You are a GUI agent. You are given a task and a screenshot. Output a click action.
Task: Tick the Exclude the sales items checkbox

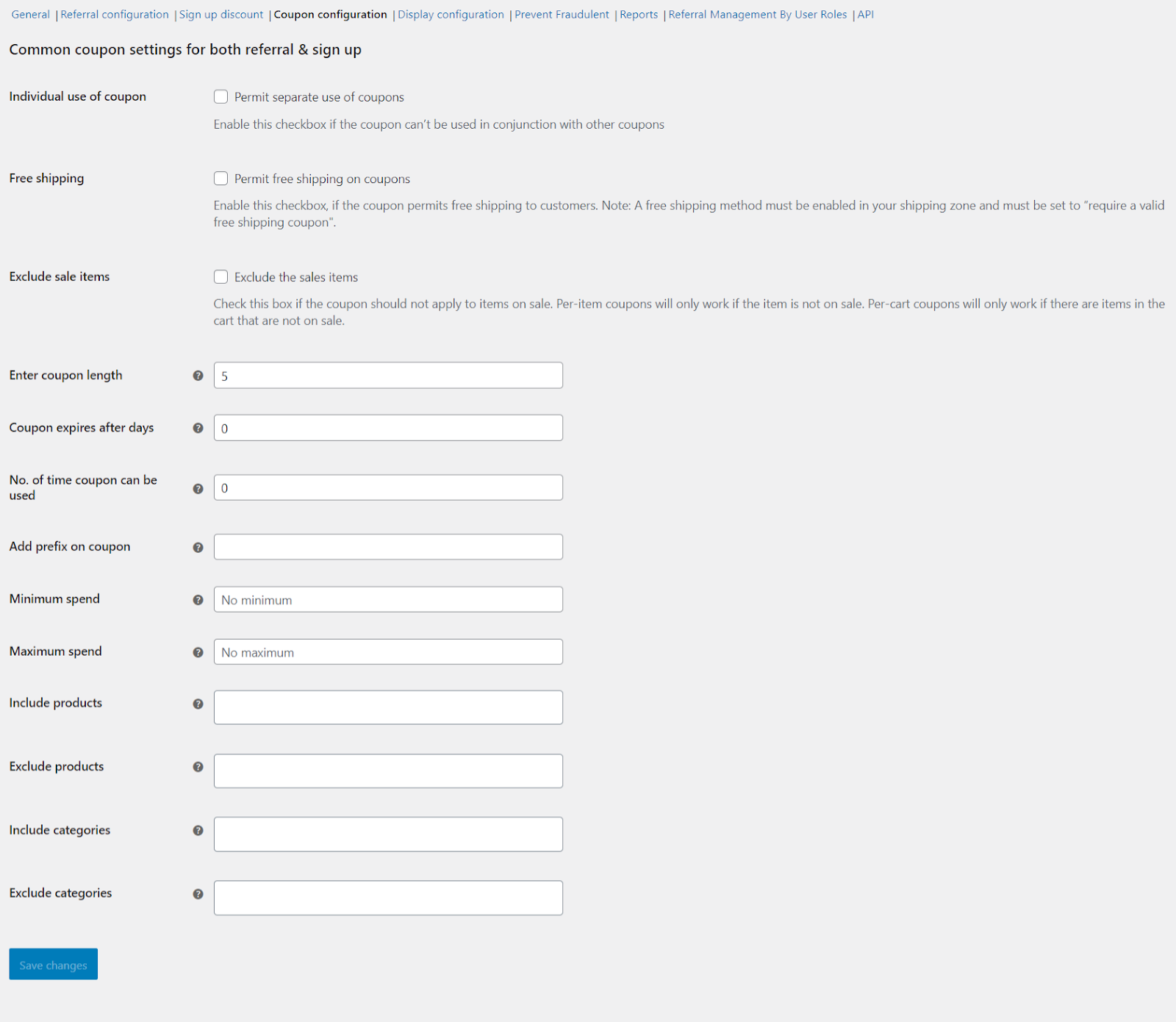(220, 276)
